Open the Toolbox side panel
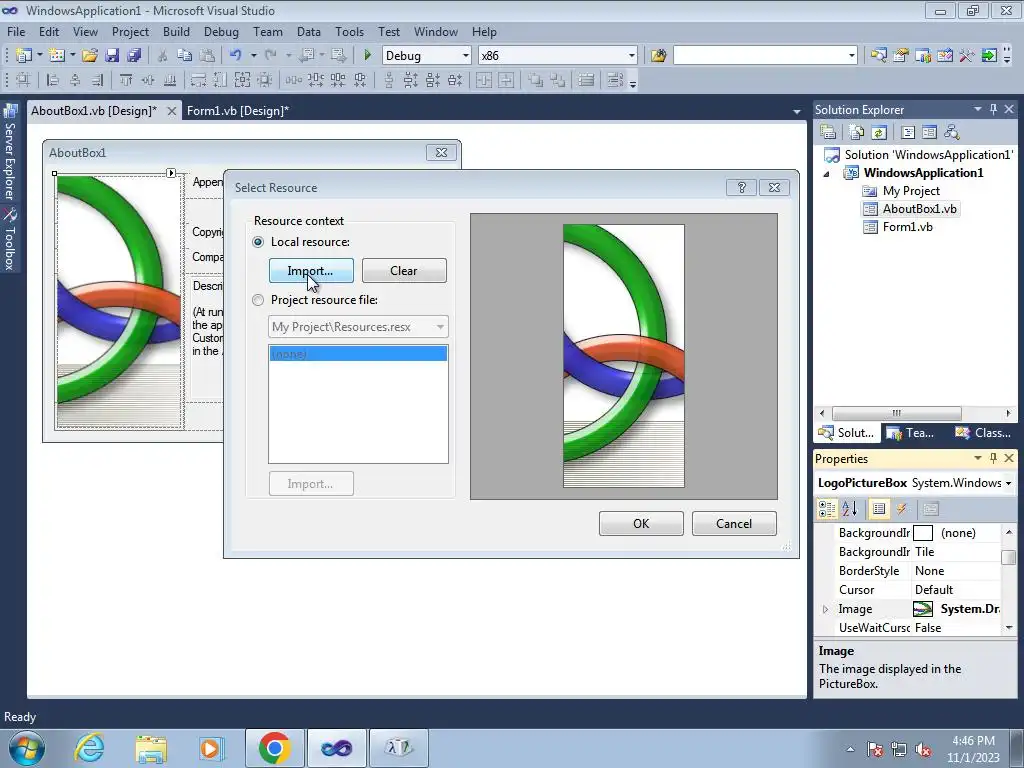This screenshot has height=768, width=1024. 9,240
